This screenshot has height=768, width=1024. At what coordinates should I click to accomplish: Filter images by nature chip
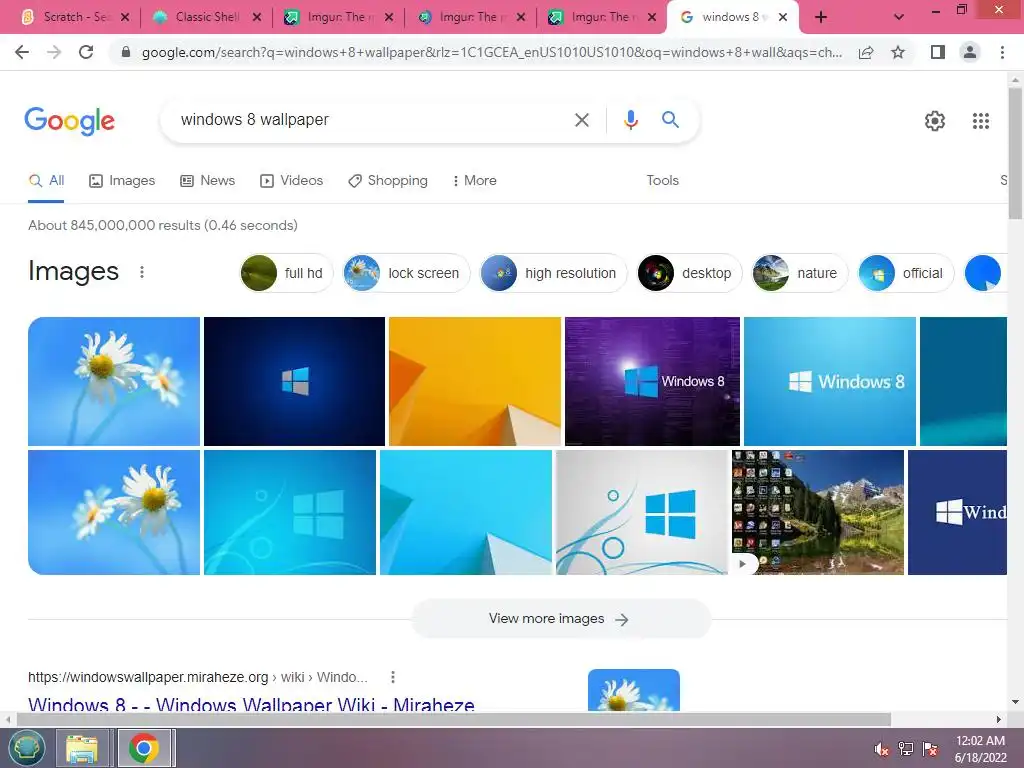[x=799, y=273]
